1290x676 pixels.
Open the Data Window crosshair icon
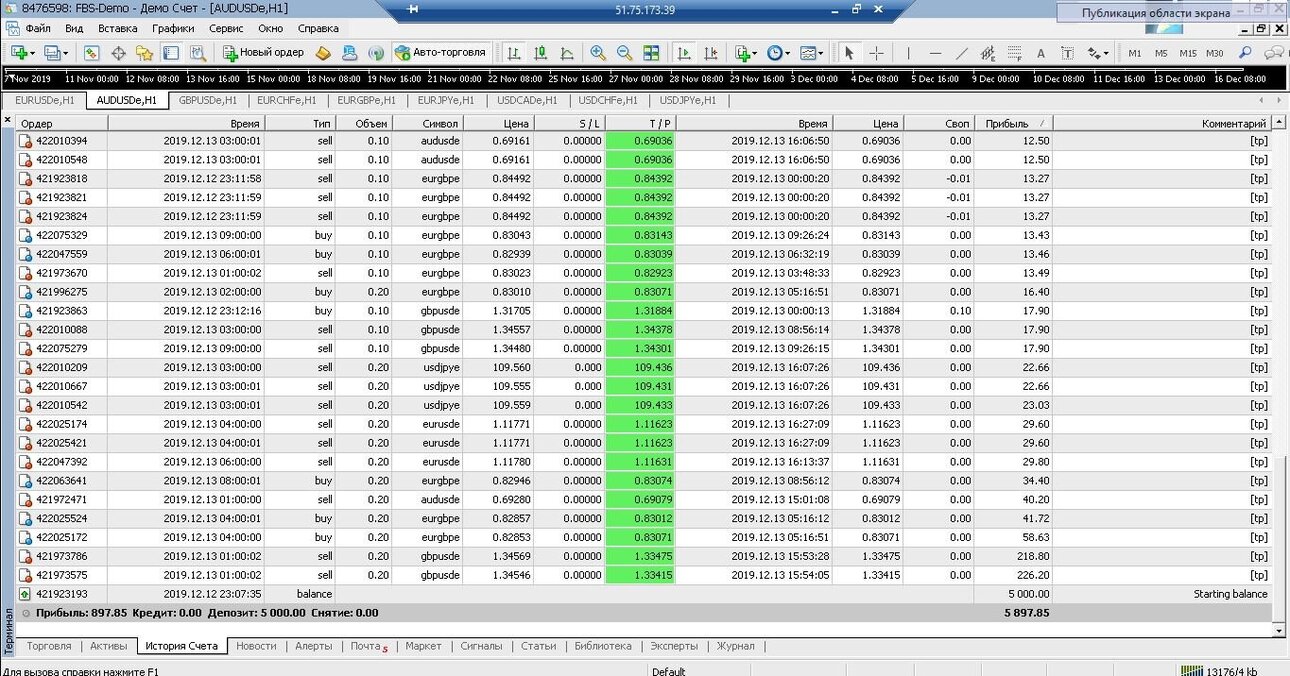click(118, 53)
